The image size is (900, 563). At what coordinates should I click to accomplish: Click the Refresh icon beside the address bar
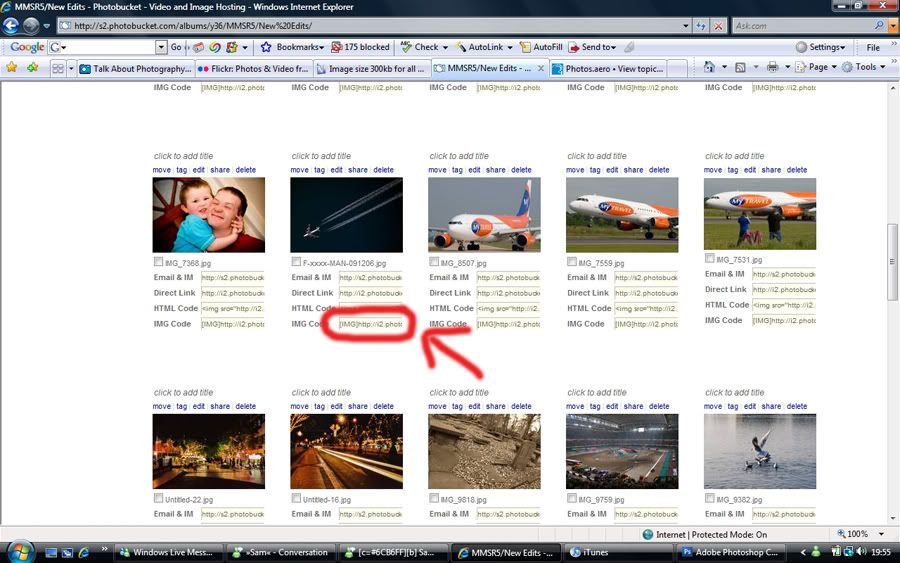click(701, 26)
